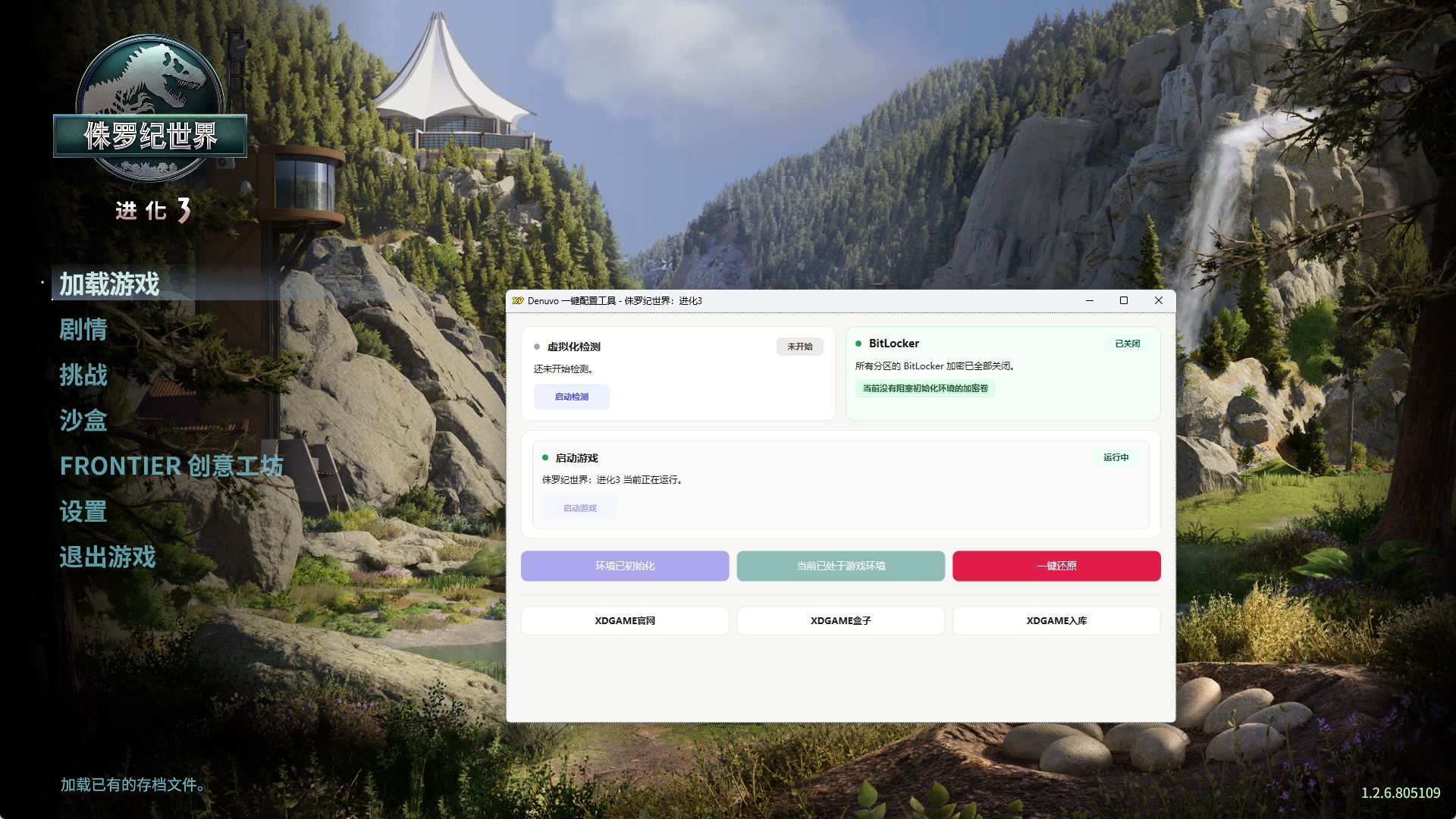
Task: Maximize the Denuvo config tool window
Action: (1124, 300)
